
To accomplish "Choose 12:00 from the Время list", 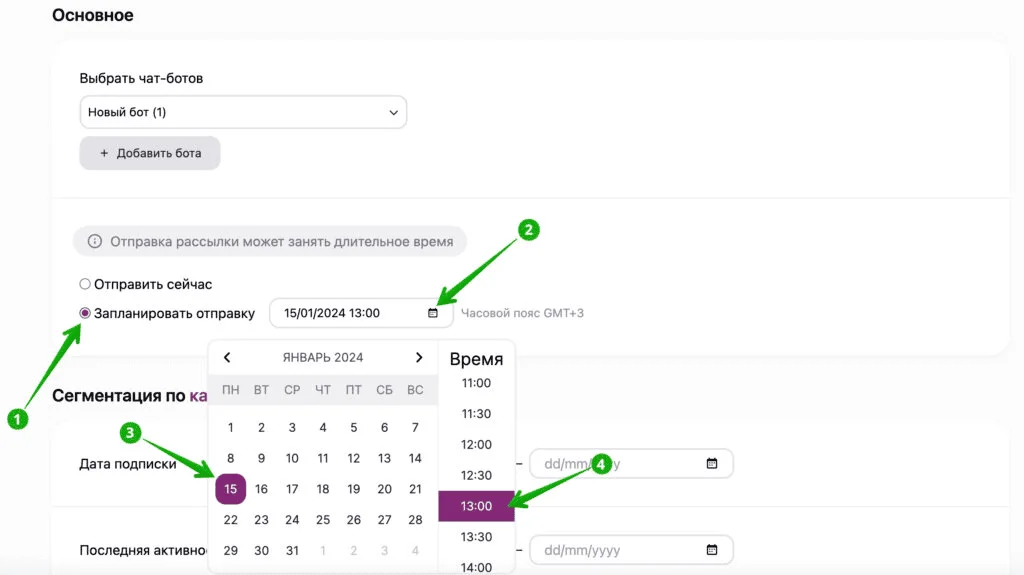I will (x=476, y=445).
